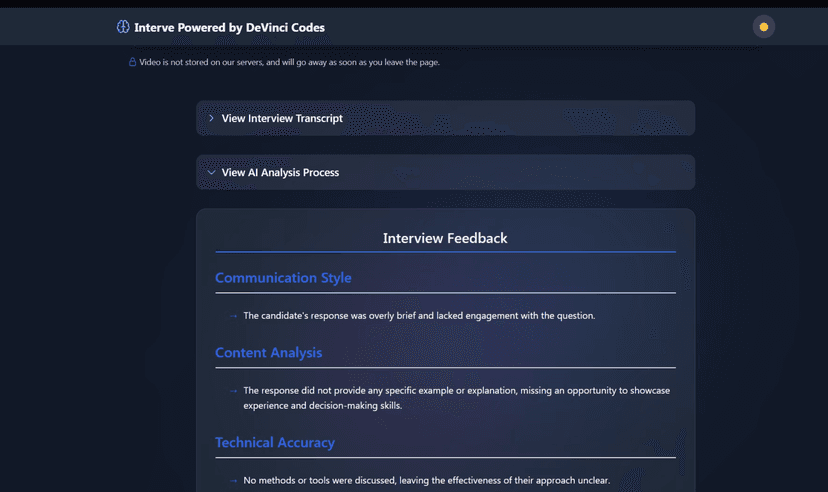Select the Content Analysis heading
Image resolution: width=828 pixels, height=492 pixels.
tap(268, 352)
